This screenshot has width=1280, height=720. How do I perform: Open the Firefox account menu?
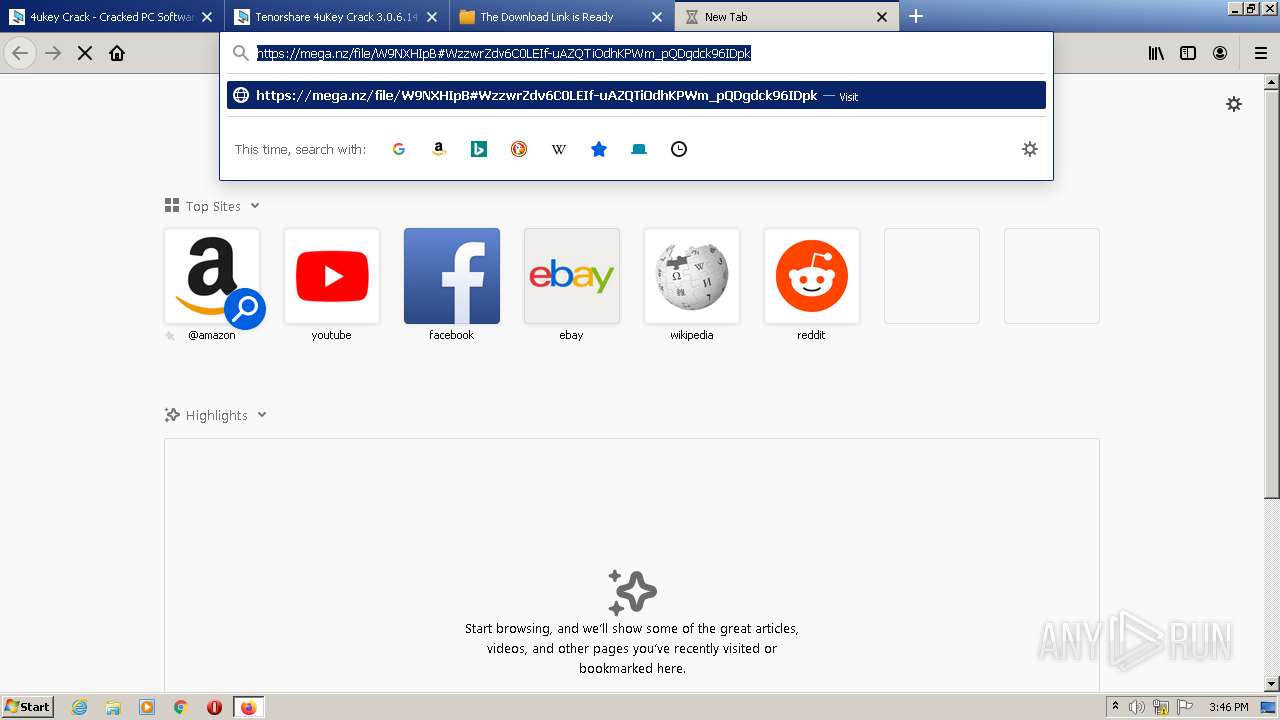(1220, 53)
